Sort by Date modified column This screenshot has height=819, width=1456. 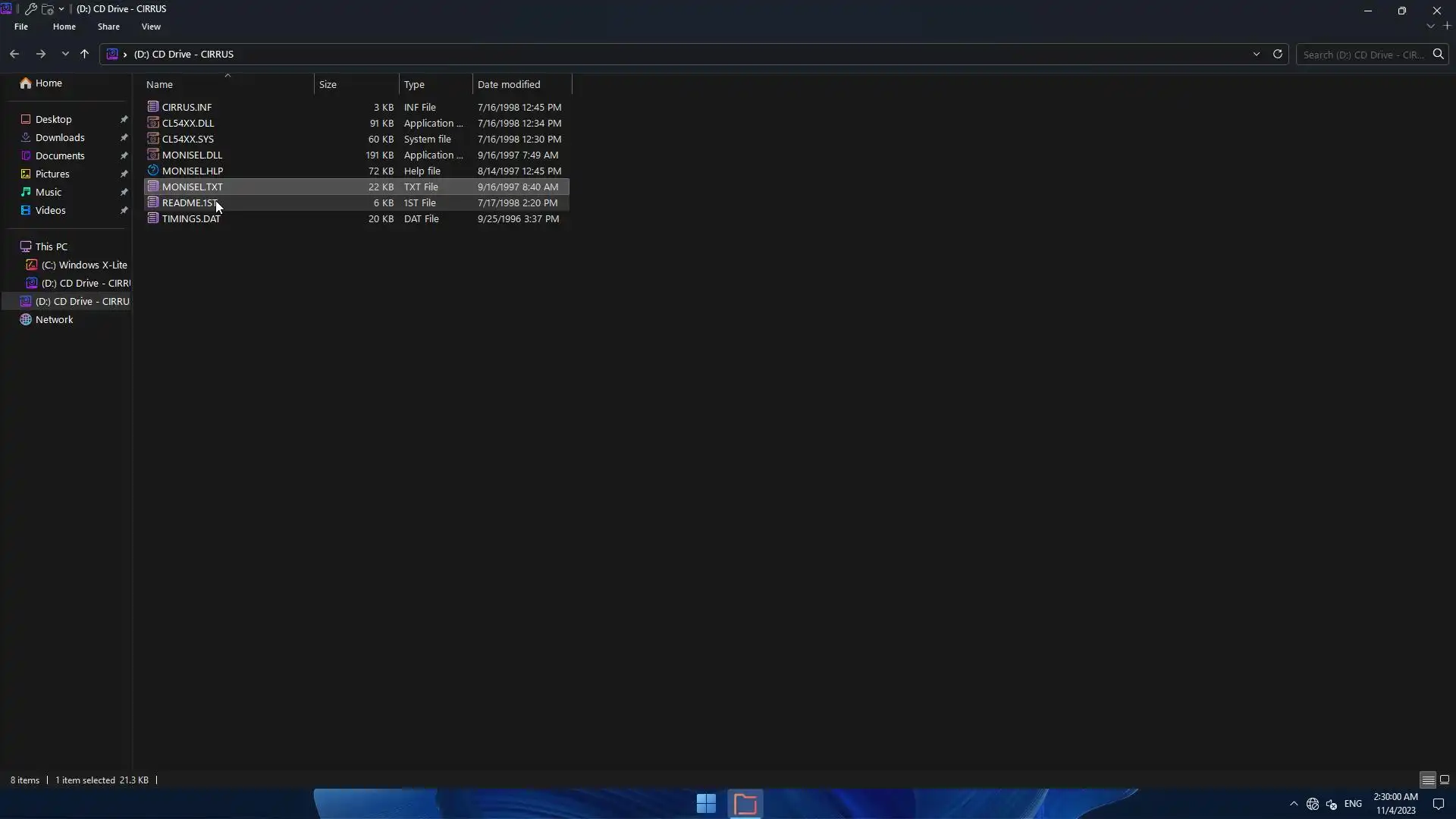[x=509, y=84]
